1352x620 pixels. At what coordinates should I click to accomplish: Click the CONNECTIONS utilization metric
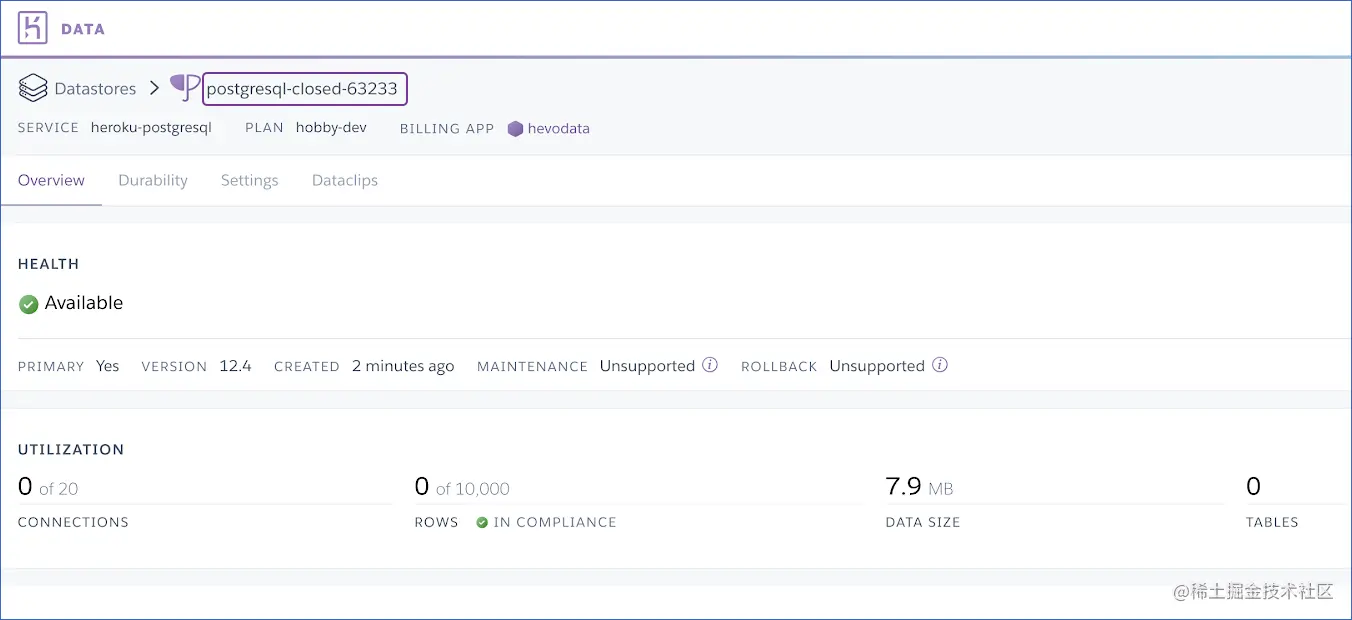[72, 521]
